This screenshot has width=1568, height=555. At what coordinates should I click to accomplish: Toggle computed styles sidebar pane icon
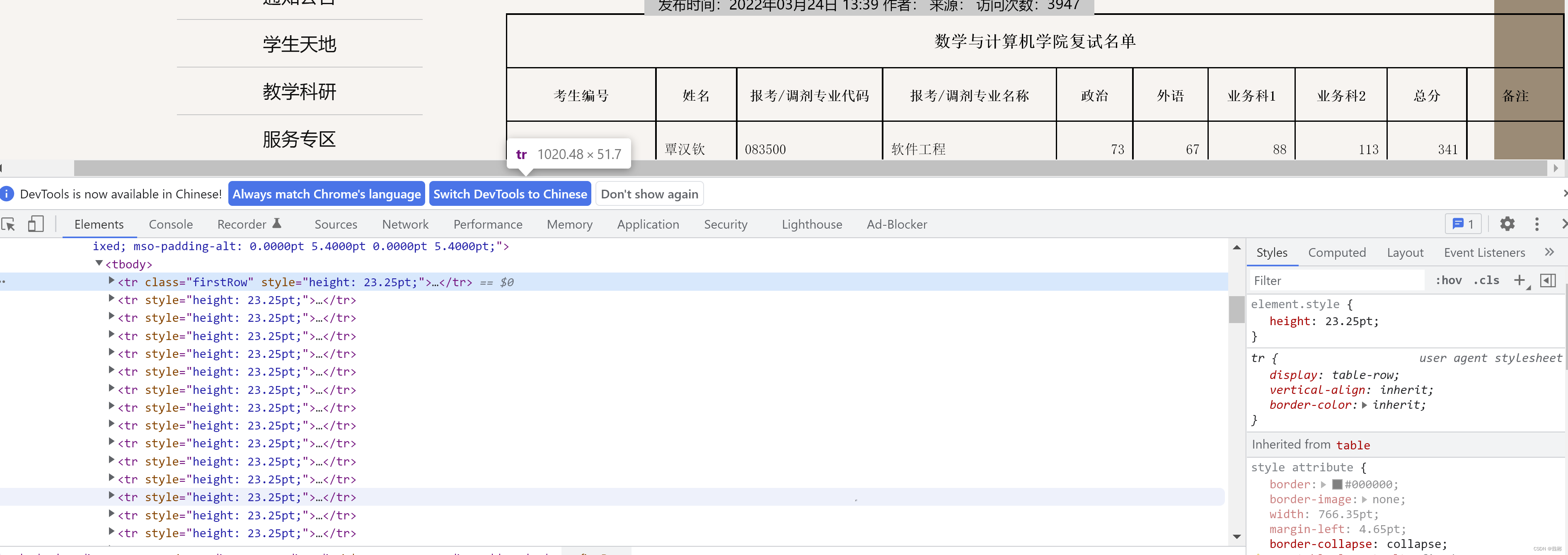(x=1547, y=280)
